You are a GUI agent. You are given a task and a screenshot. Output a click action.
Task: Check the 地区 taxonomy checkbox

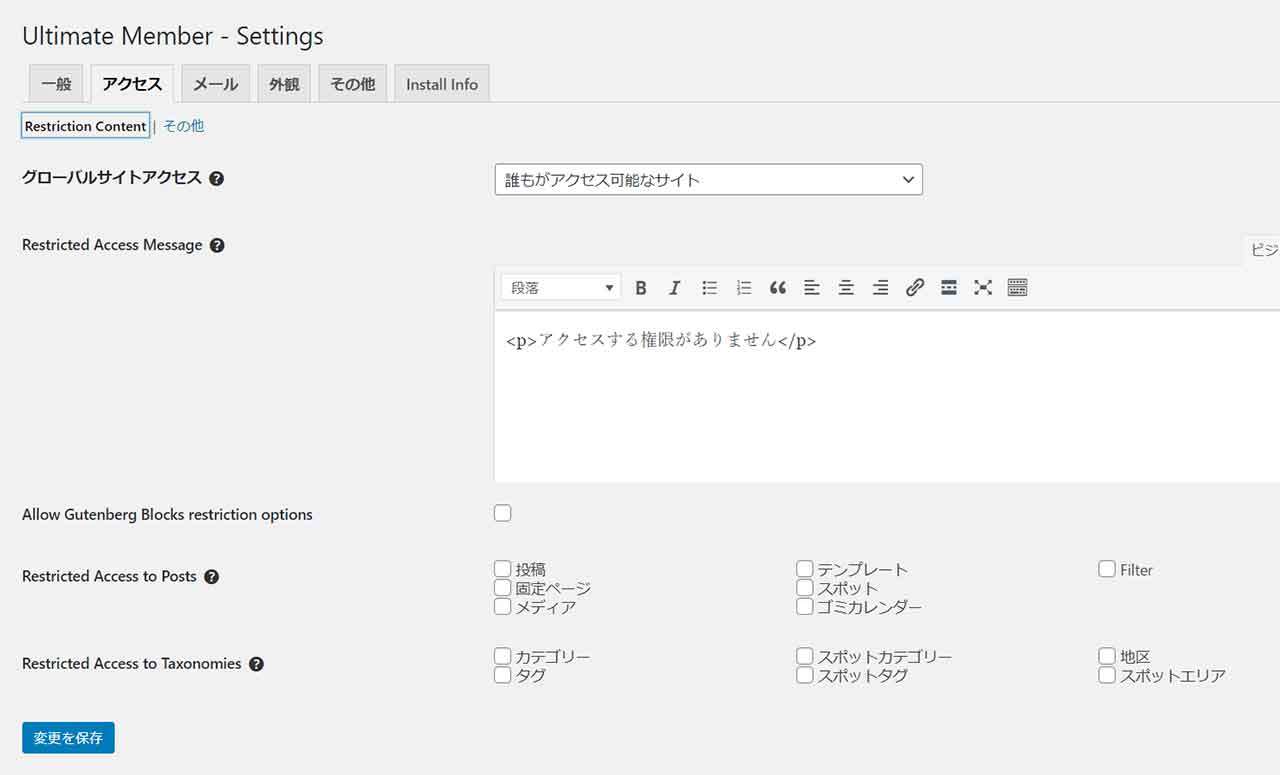coord(1107,656)
